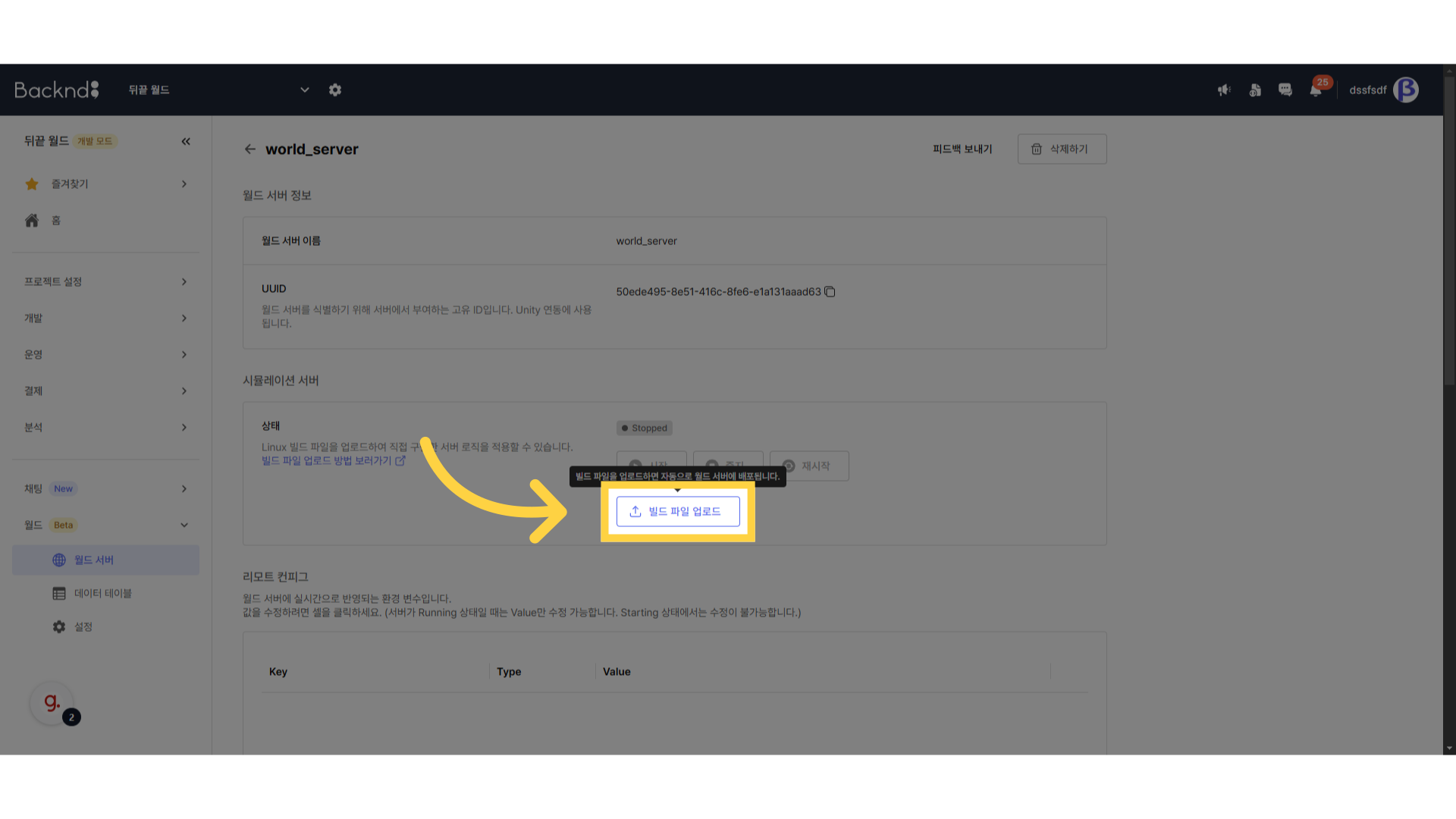Viewport: 1456px width, 819px height.
Task: Open the notifications bell icon
Action: pyautogui.click(x=1316, y=90)
